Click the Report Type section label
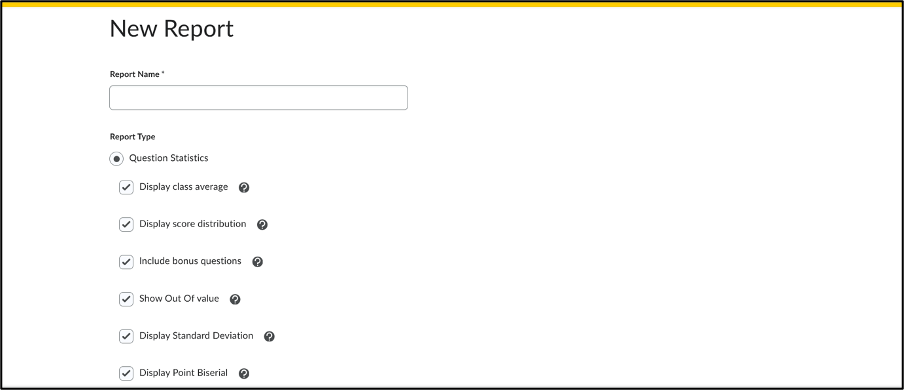 click(133, 137)
